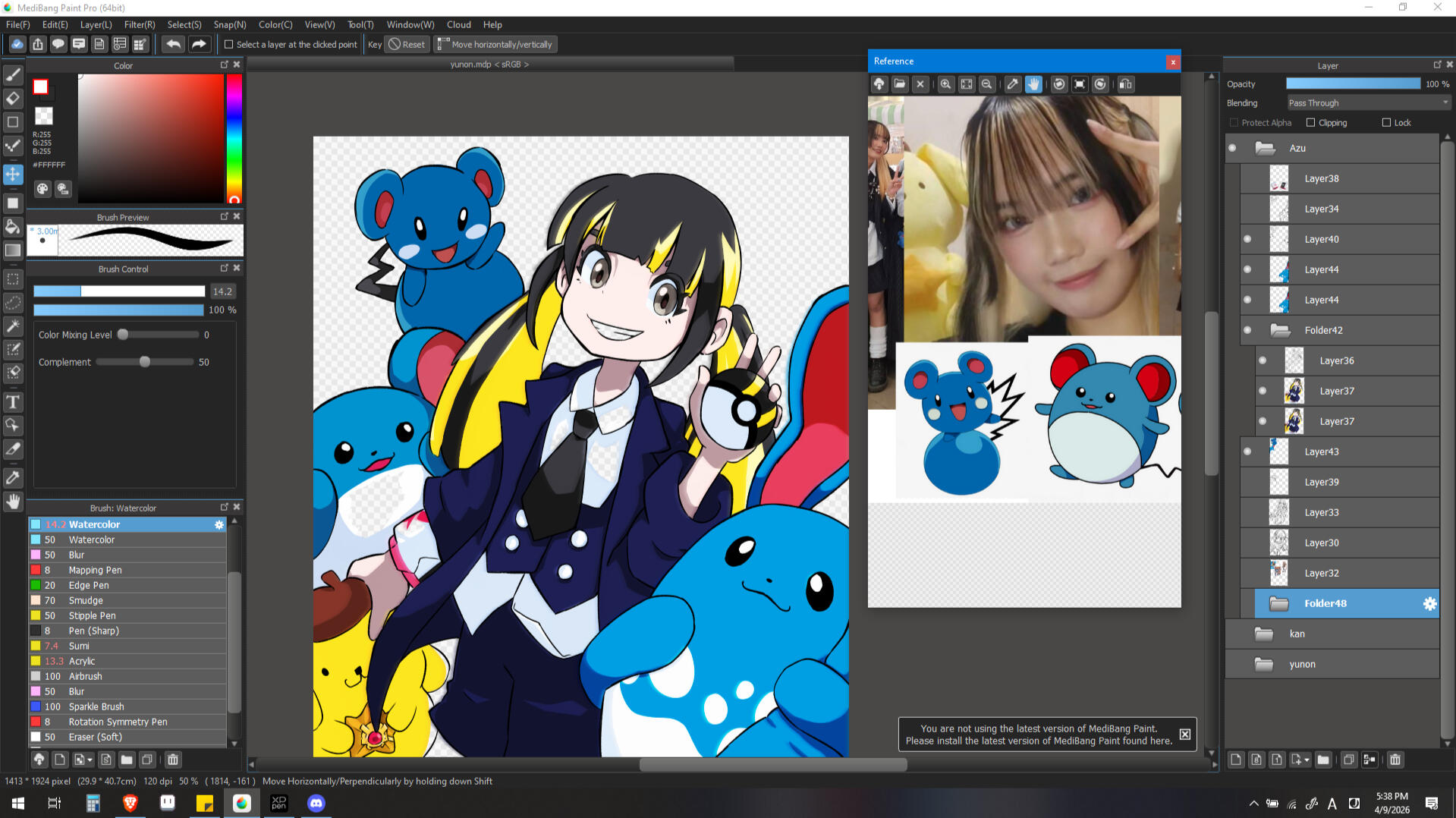Viewport: 1456px width, 818px height.
Task: Open Discord from the taskbar
Action: click(x=316, y=803)
